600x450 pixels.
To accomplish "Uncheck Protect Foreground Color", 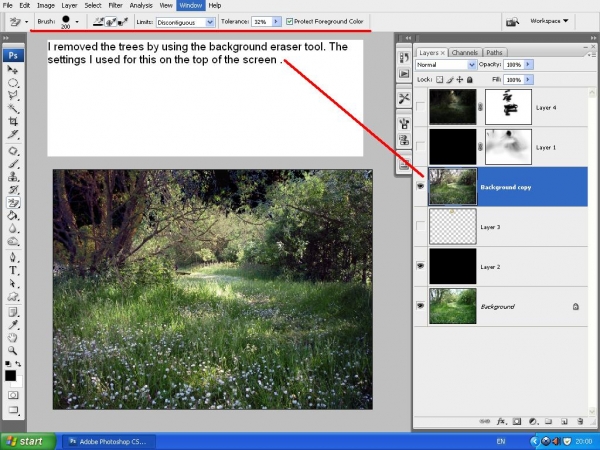I will [289, 22].
